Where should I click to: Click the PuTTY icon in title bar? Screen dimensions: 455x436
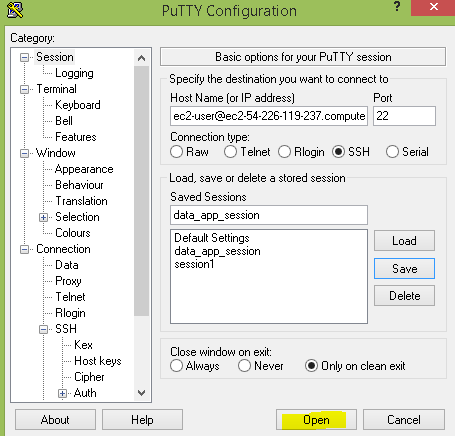[15, 10]
